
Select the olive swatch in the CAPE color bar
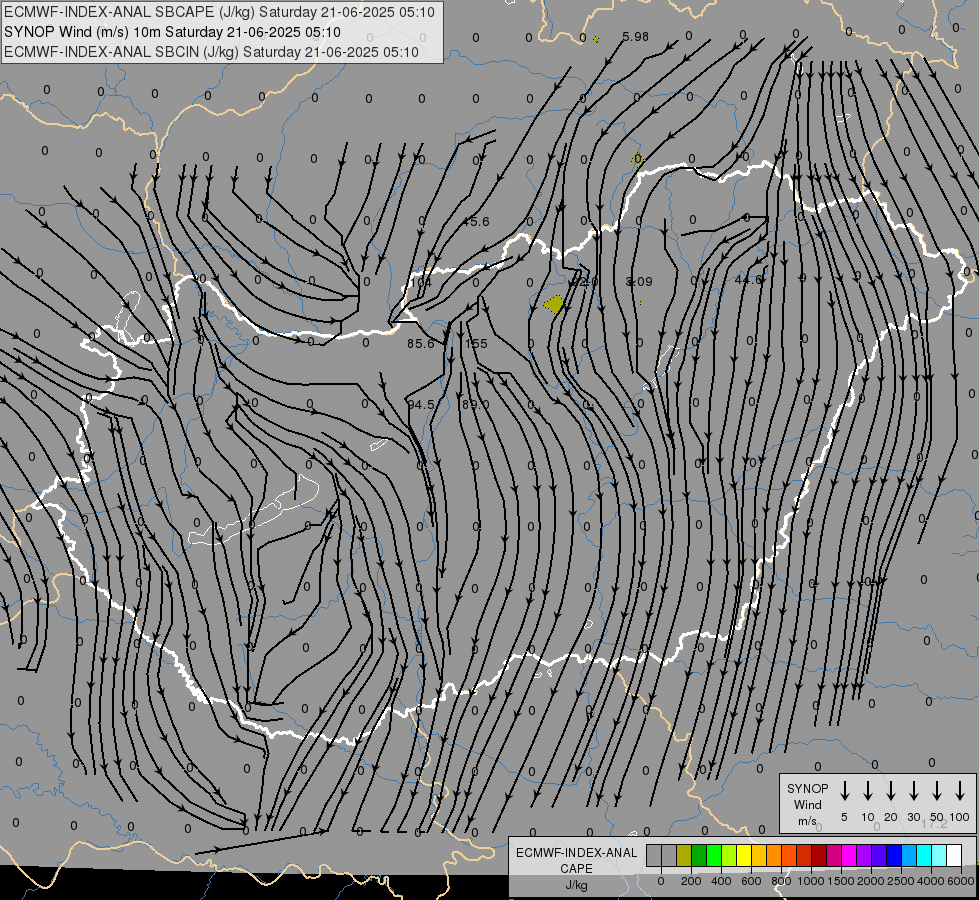click(x=684, y=856)
